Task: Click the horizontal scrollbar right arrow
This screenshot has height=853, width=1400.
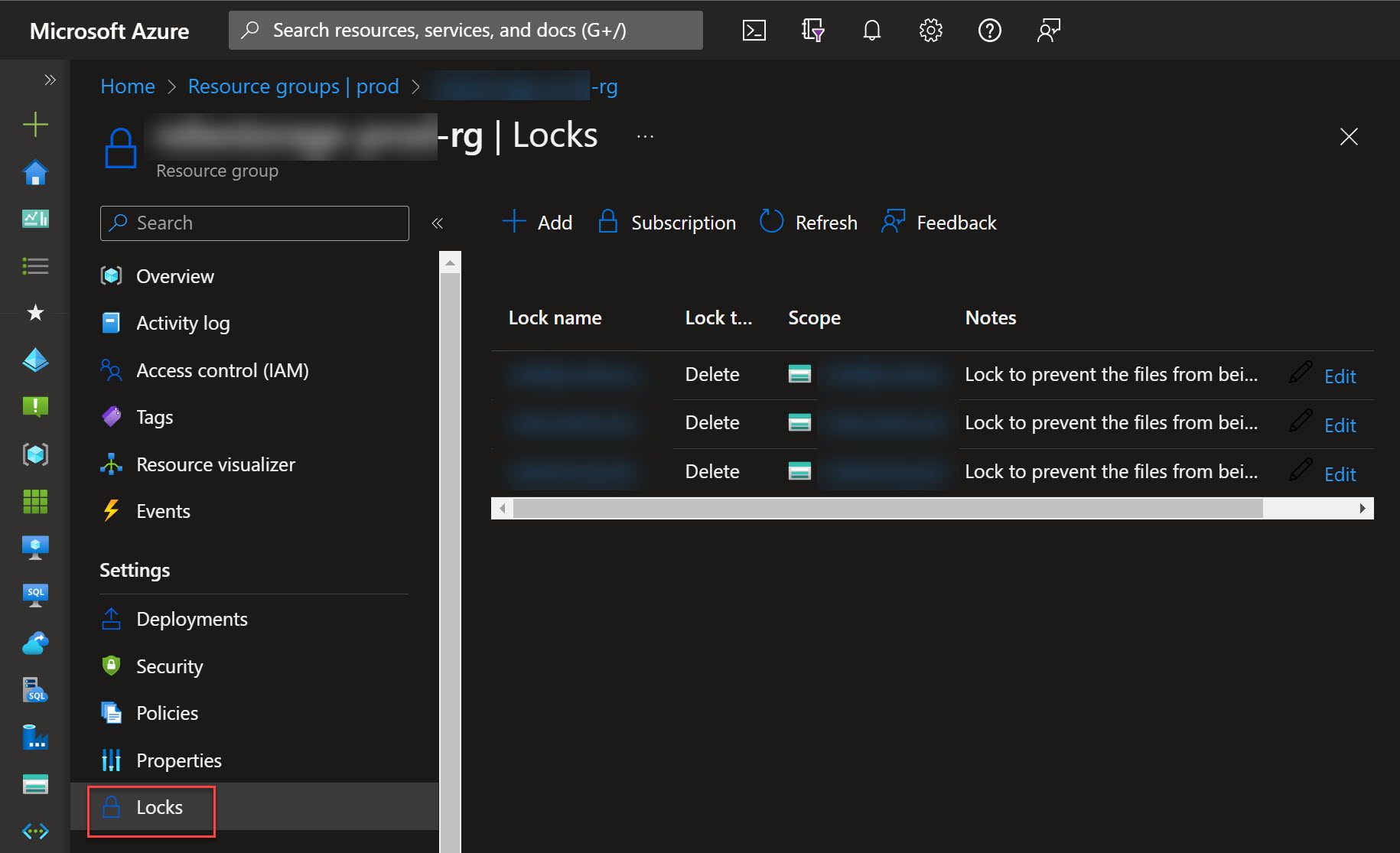Action: tap(1362, 509)
